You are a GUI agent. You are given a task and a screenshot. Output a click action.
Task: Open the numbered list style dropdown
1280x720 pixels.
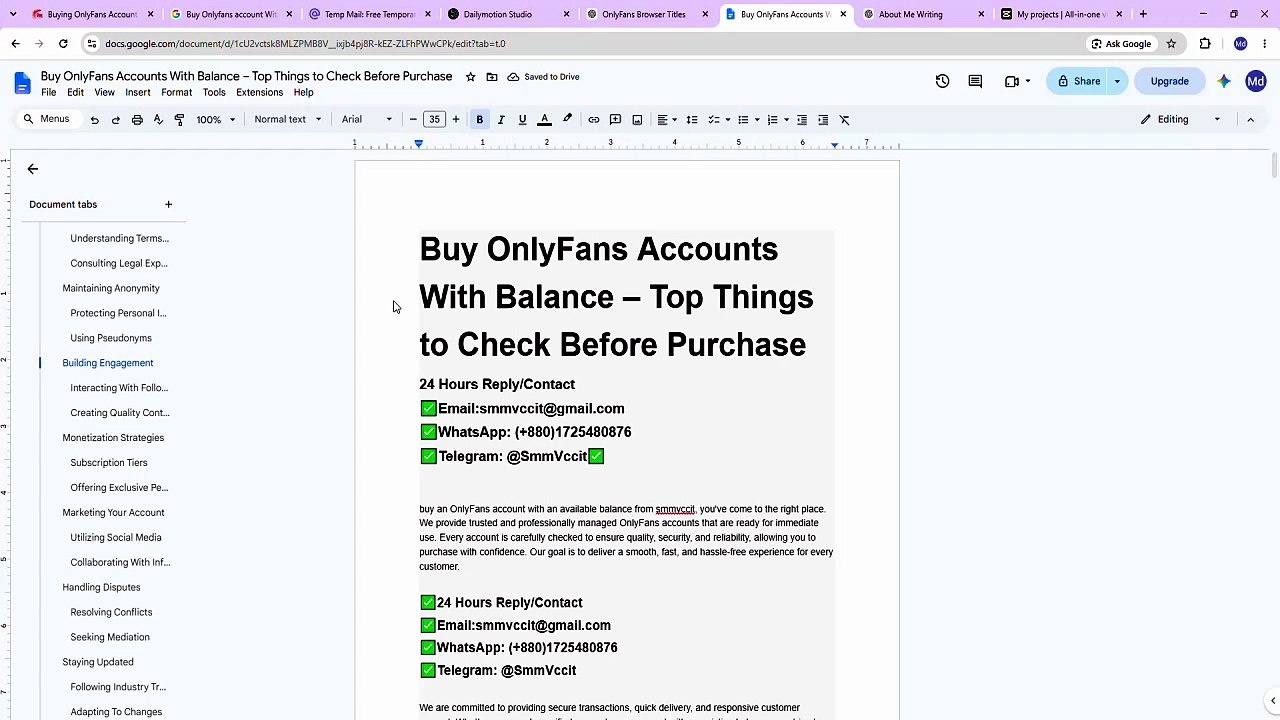786,120
